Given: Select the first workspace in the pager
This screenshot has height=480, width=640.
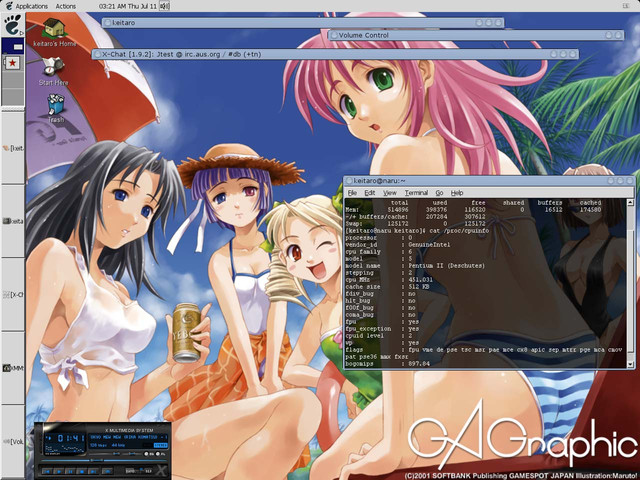Looking at the screenshot, I should [x=13, y=47].
